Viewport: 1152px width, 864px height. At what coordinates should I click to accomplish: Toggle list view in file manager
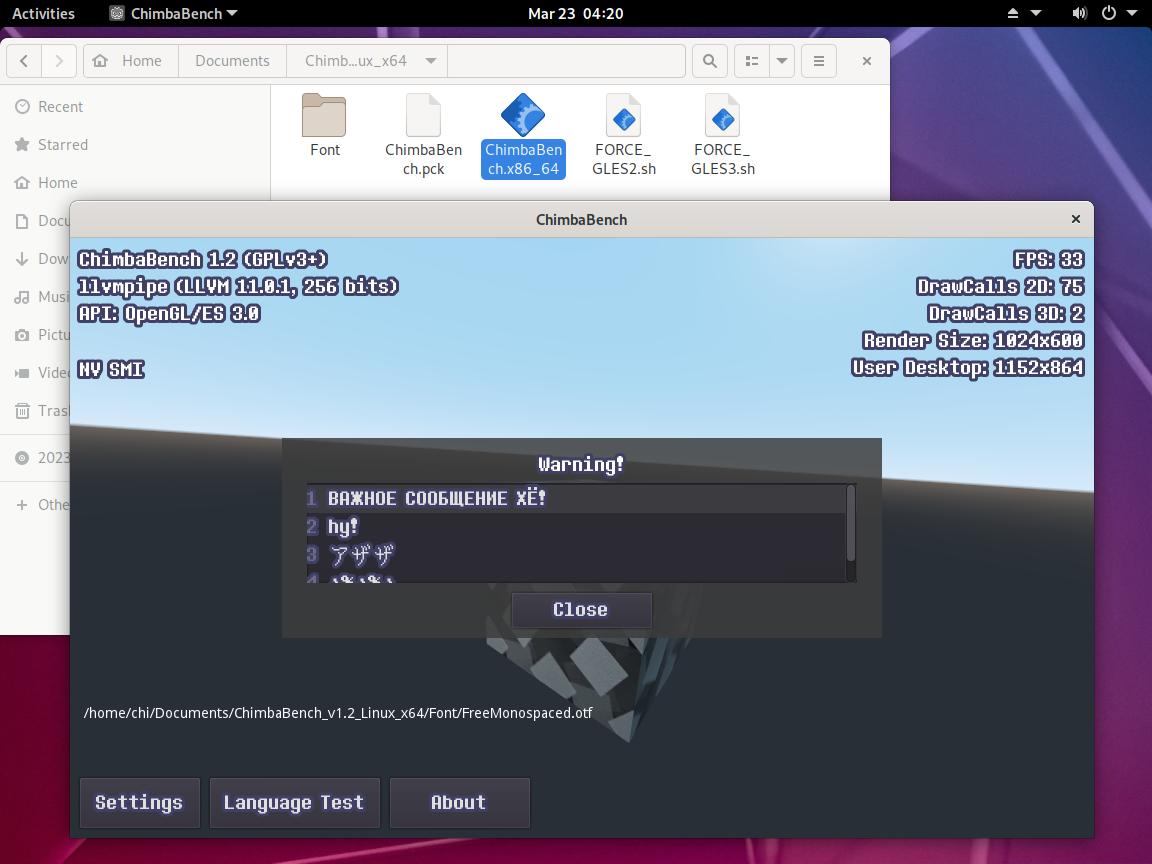[x=752, y=61]
